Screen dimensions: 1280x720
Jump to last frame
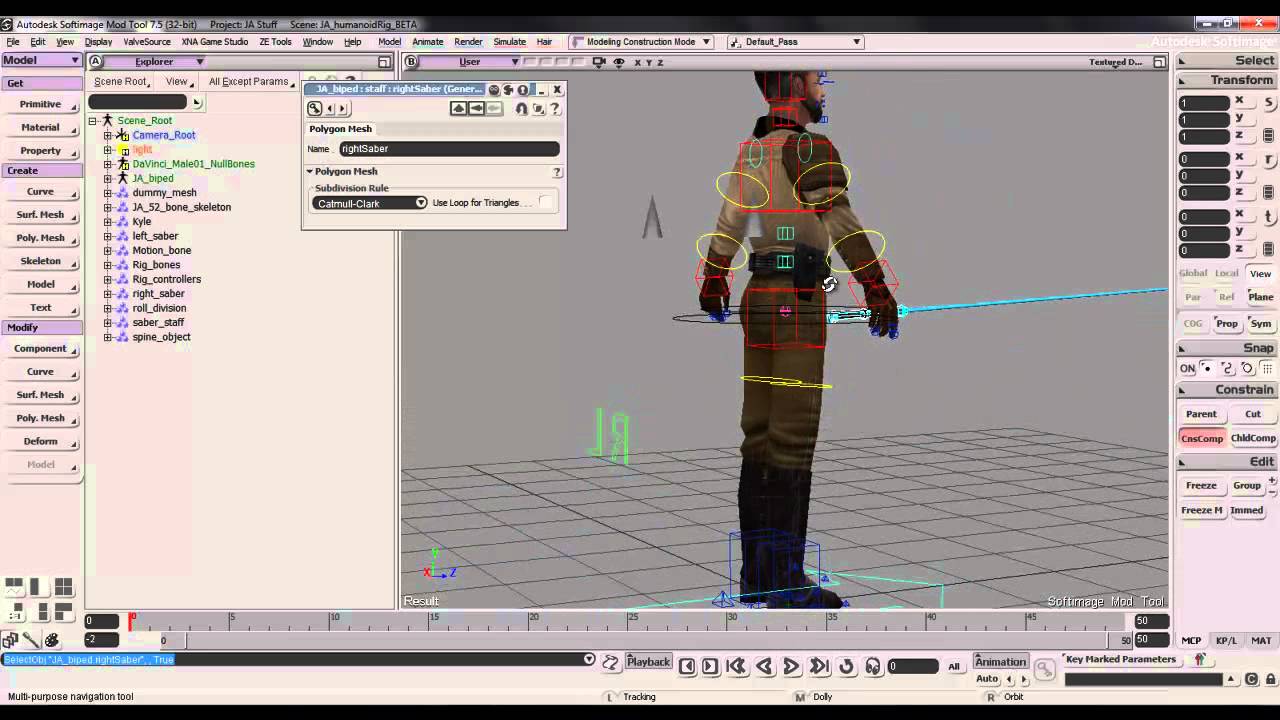[x=819, y=666]
